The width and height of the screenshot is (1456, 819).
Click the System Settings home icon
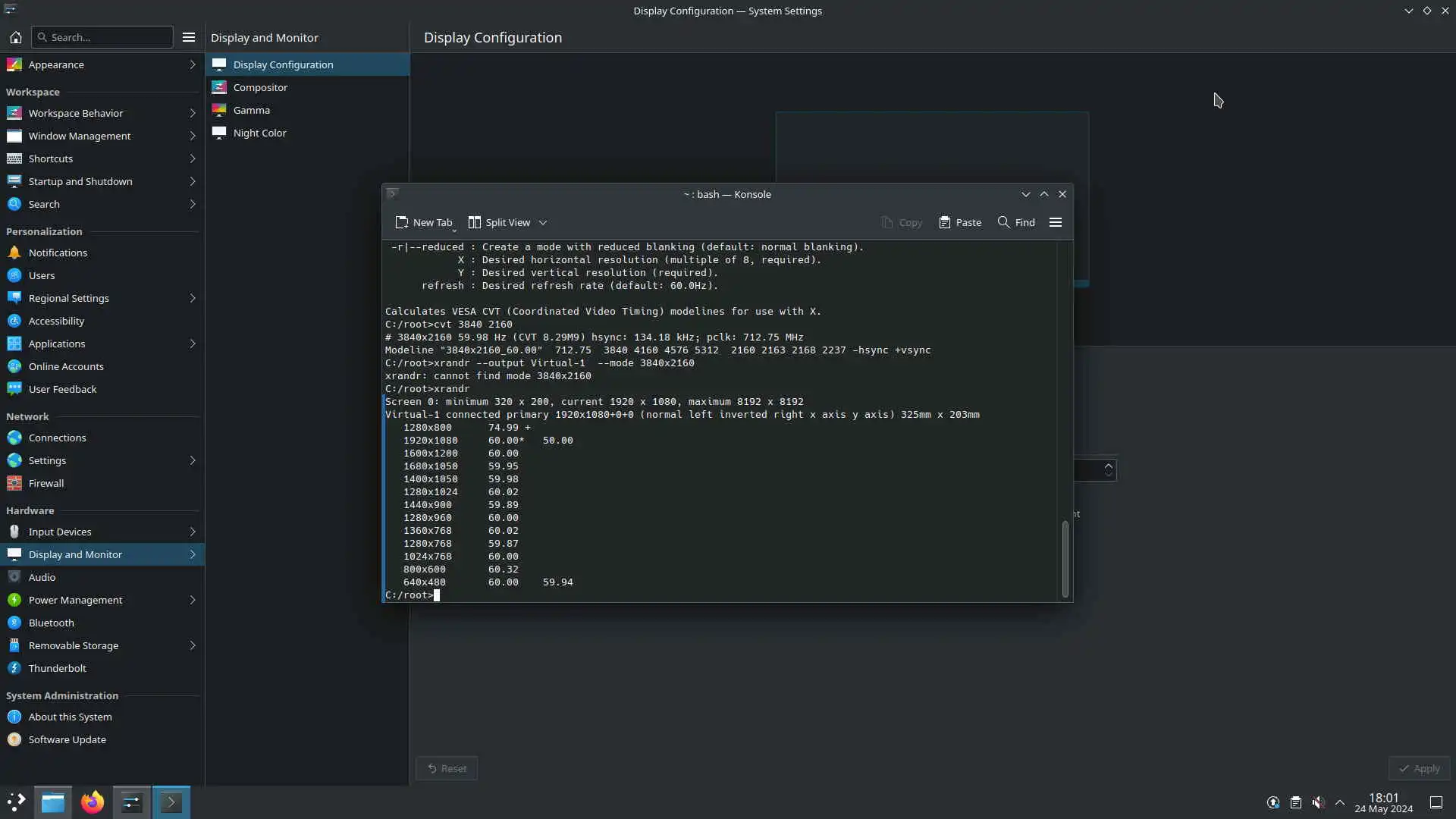tap(15, 37)
